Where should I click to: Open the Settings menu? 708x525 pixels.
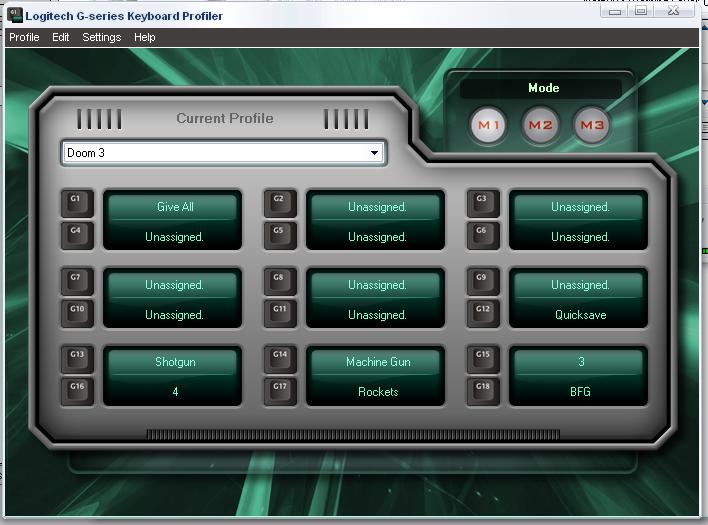101,37
